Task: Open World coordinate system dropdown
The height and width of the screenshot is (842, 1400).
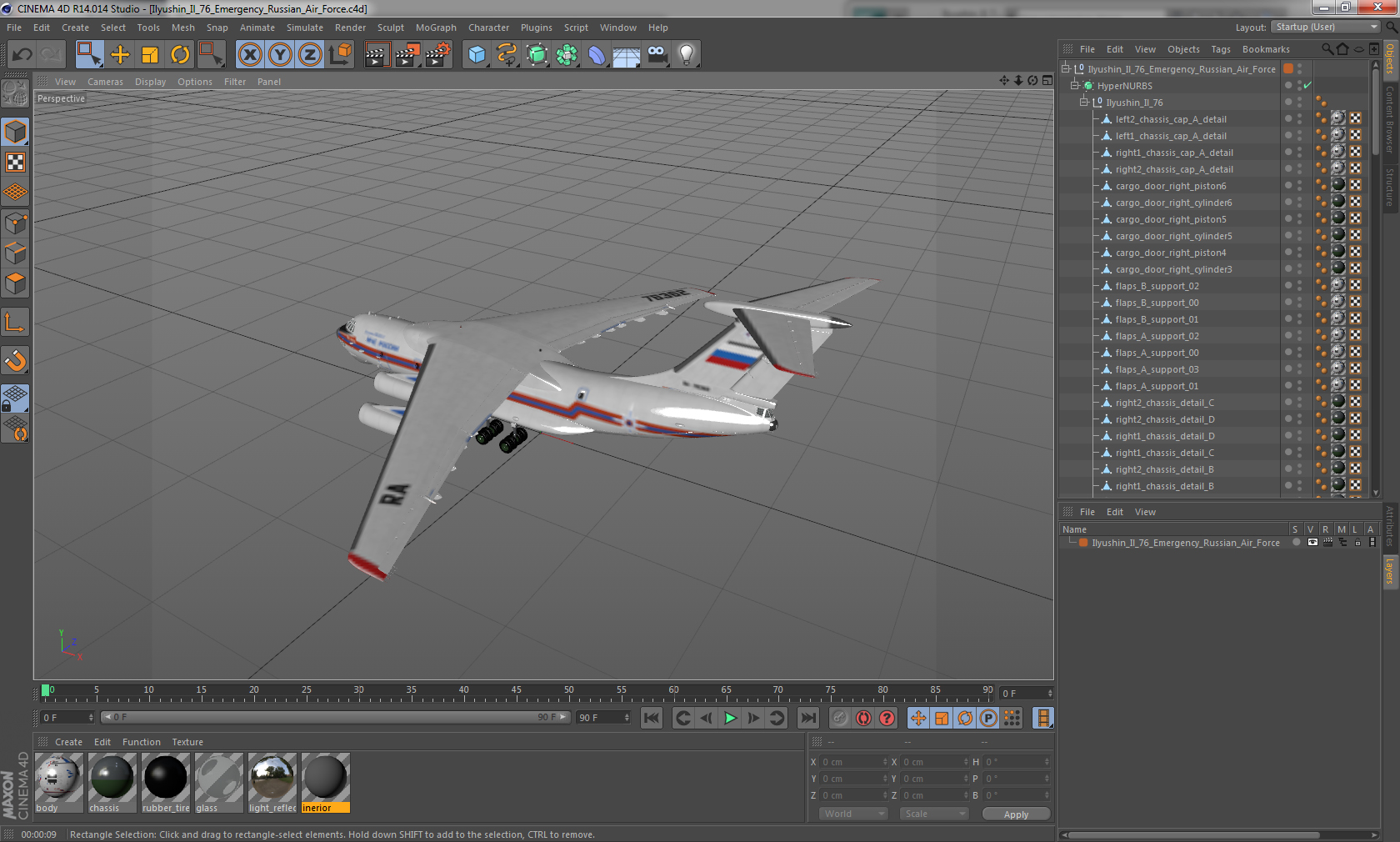Action: tap(852, 814)
